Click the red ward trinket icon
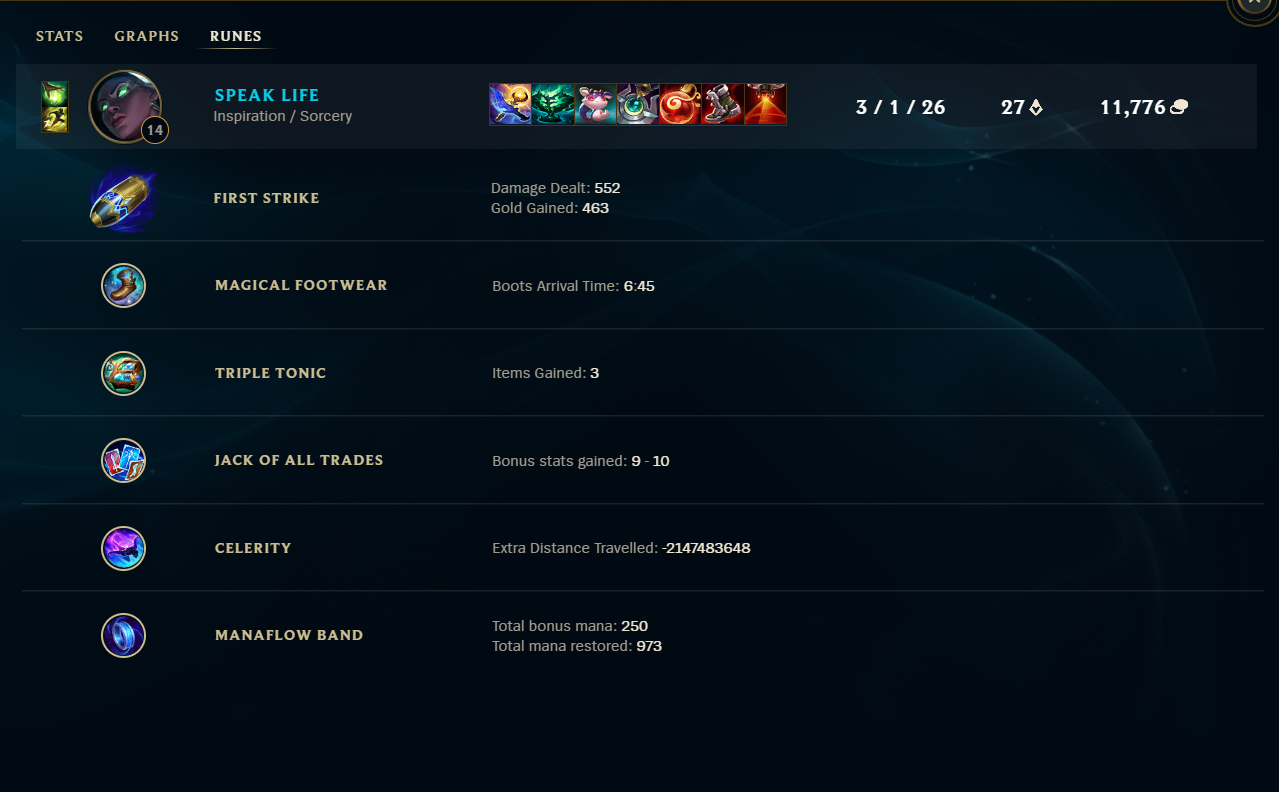This screenshot has width=1279, height=792. pos(765,104)
